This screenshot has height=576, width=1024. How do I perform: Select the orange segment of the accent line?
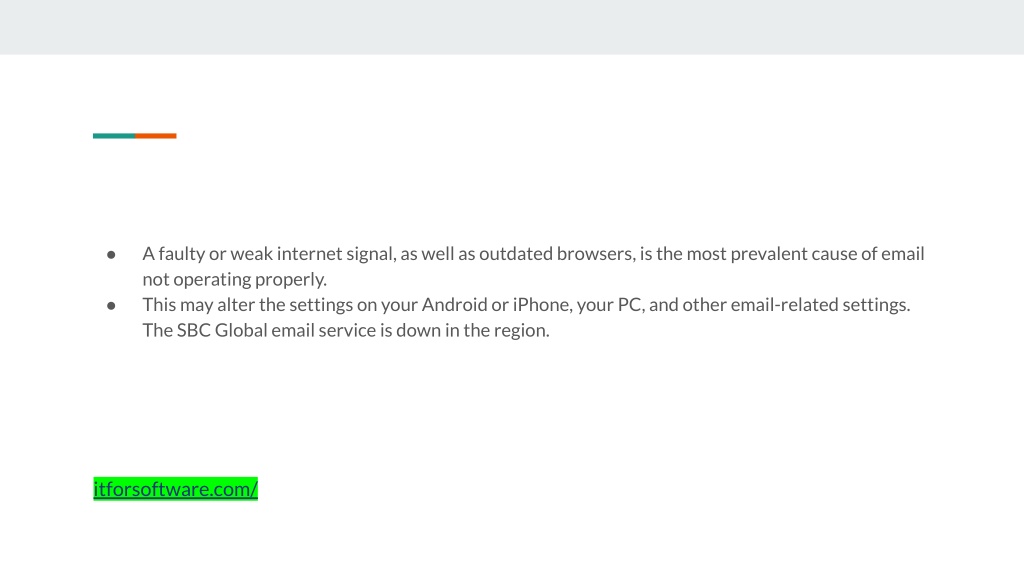(x=155, y=136)
